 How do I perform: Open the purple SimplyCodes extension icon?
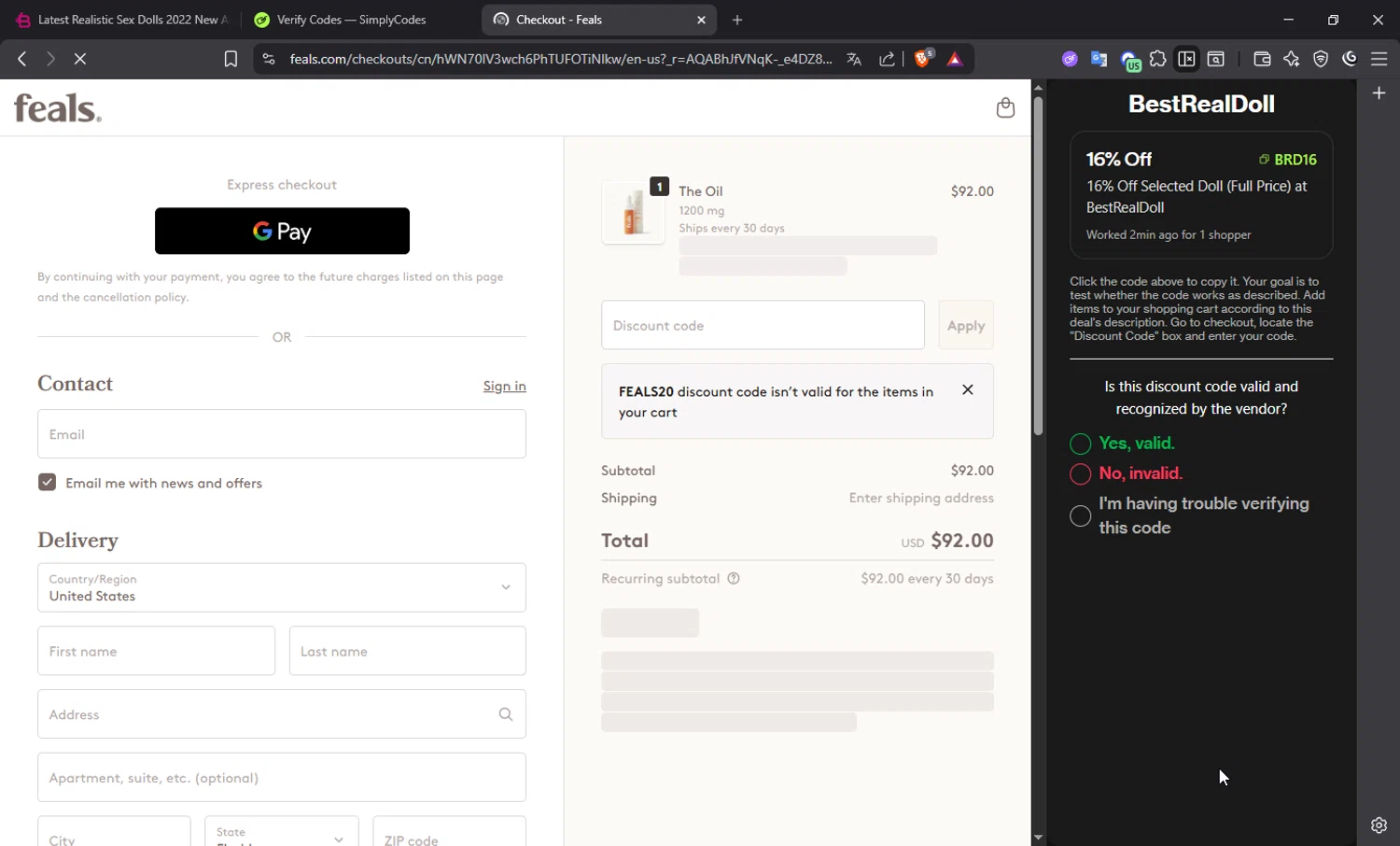1070,59
